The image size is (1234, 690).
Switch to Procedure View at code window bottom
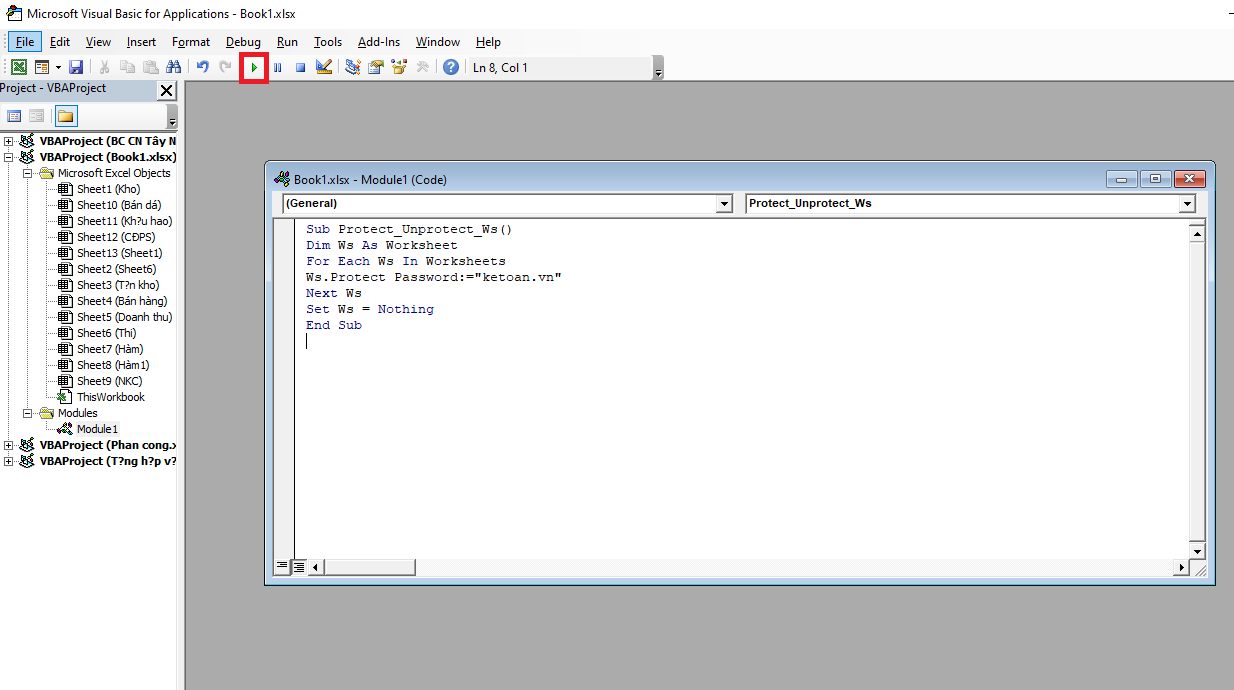click(x=283, y=567)
